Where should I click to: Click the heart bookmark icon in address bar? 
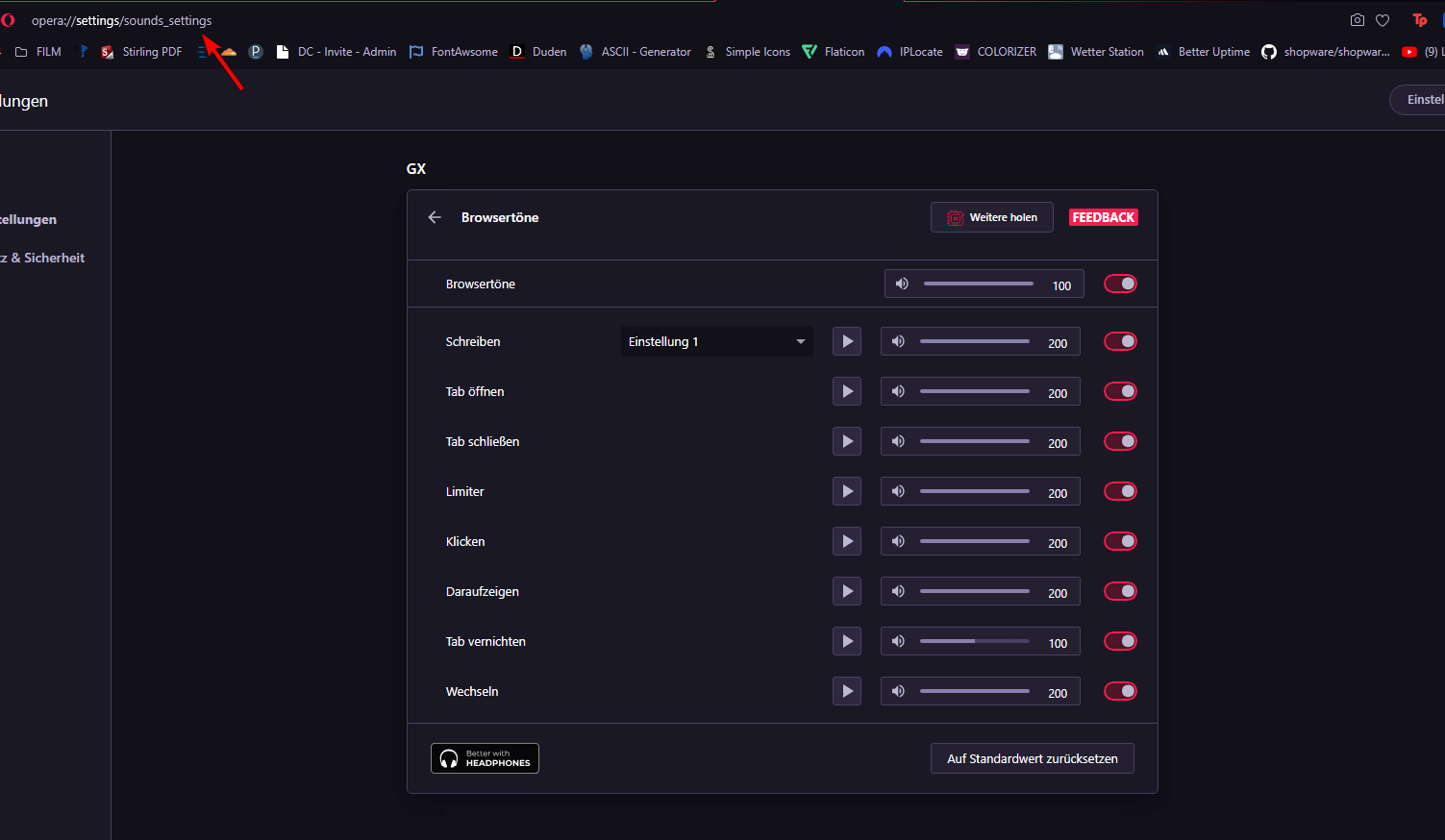coord(1383,20)
